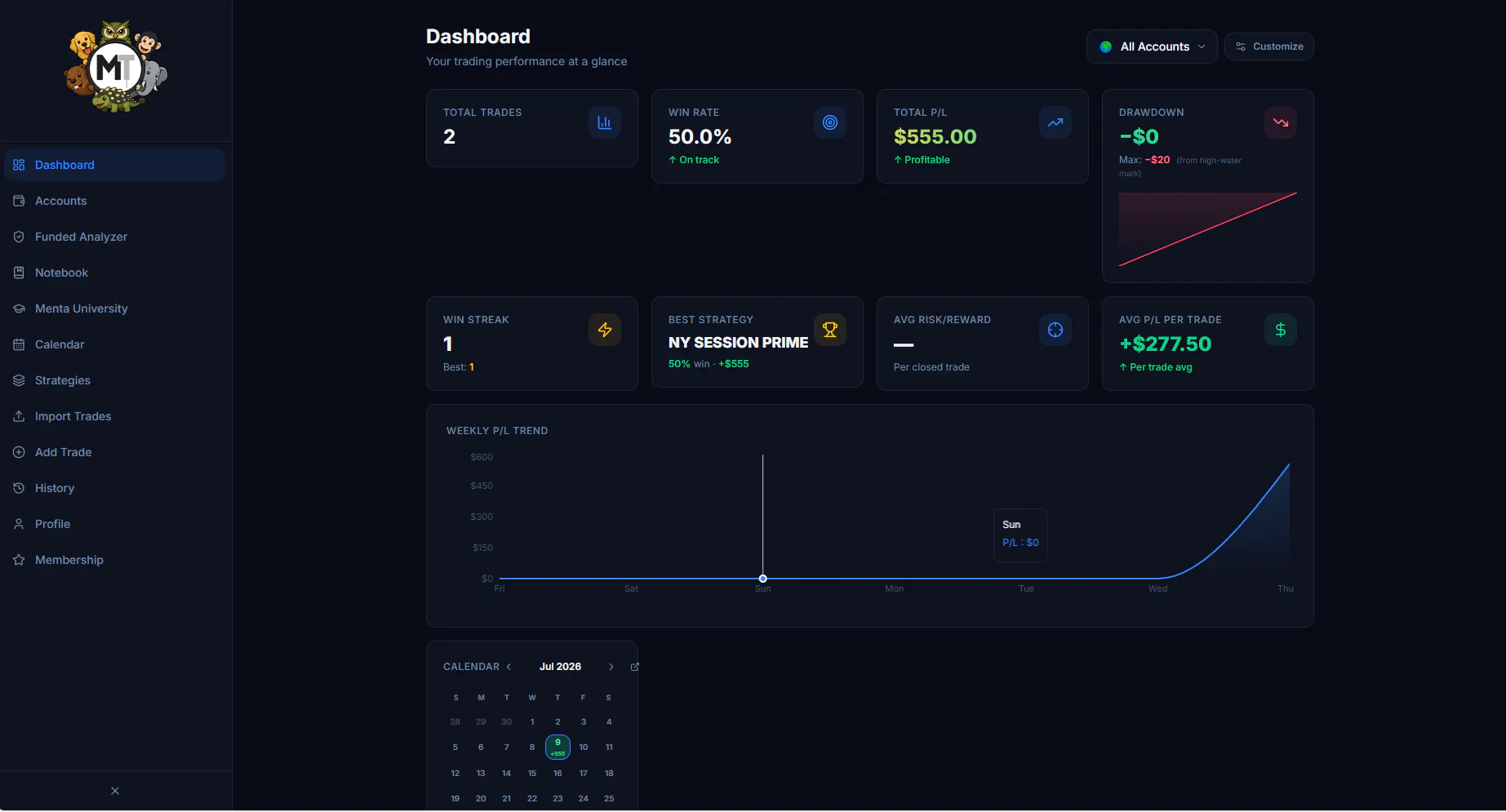Click the 50.0% win rate value
The height and width of the screenshot is (812, 1506).
click(700, 136)
